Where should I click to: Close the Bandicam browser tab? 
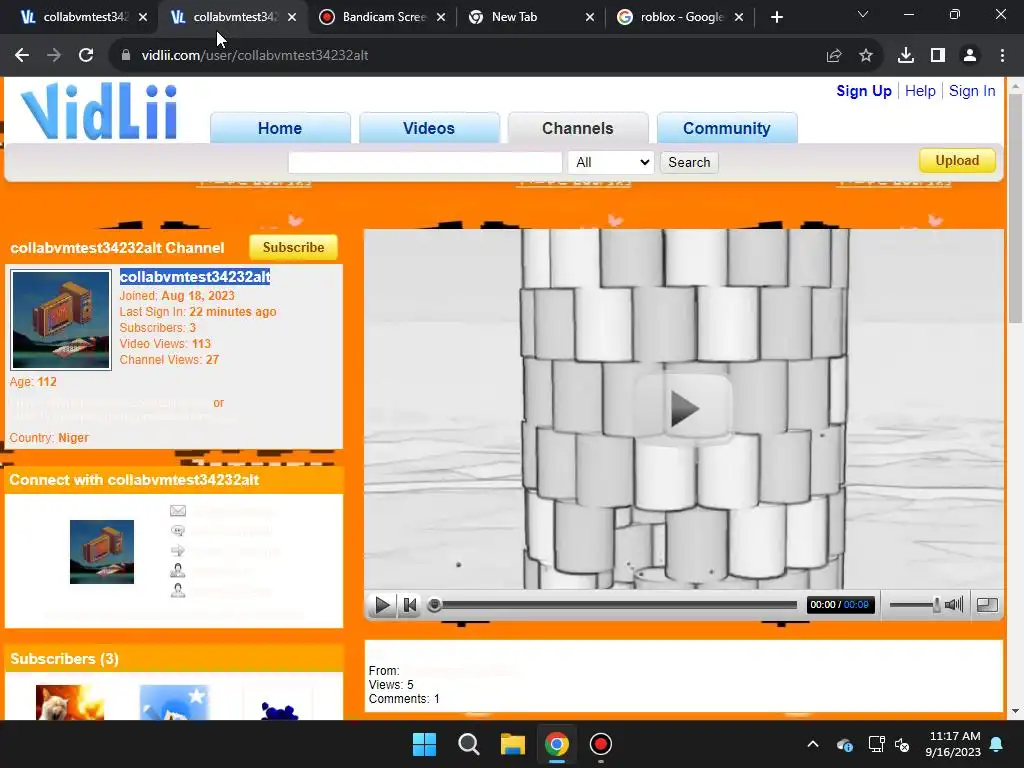[x=441, y=17]
